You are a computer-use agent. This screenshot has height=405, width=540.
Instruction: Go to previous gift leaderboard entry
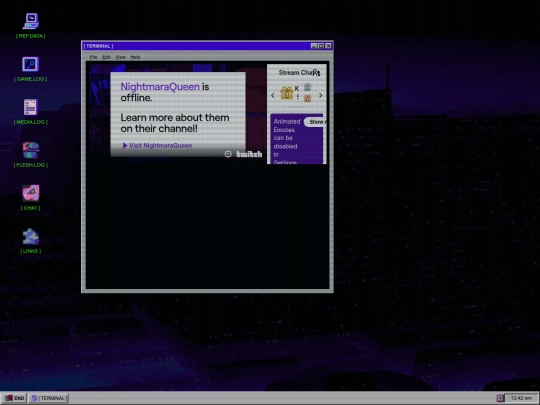pos(273,95)
